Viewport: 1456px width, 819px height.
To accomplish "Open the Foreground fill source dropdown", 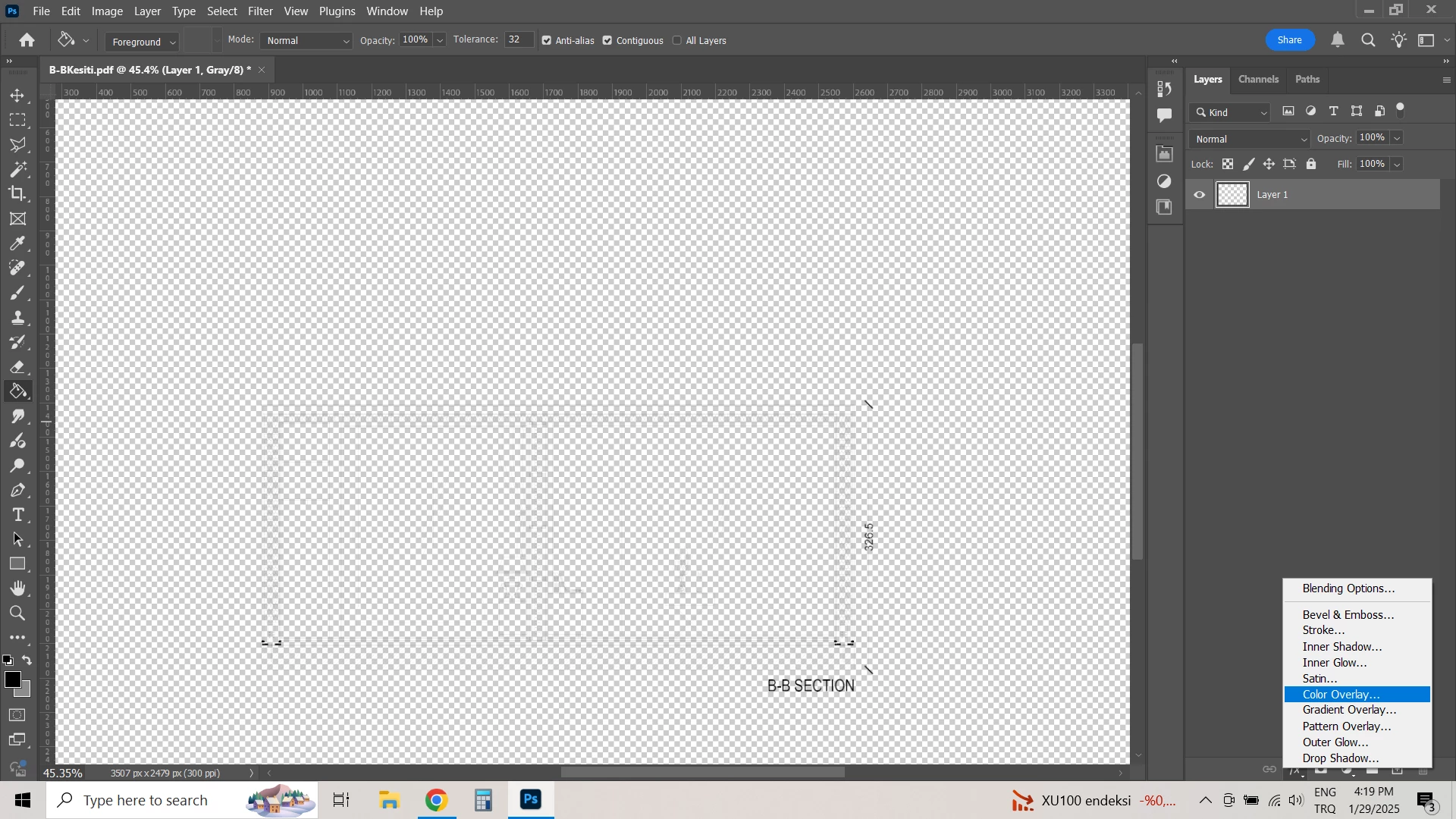I will [143, 42].
